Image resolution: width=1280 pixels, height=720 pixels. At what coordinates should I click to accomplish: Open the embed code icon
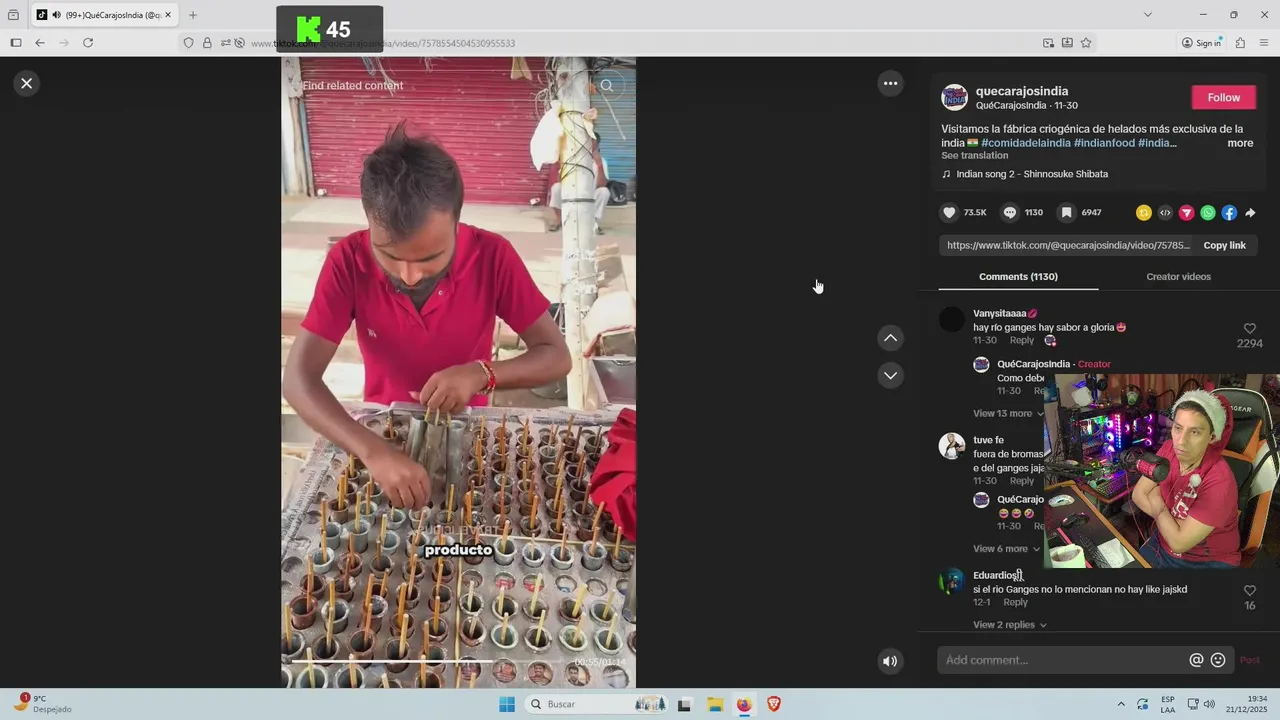(x=1165, y=213)
